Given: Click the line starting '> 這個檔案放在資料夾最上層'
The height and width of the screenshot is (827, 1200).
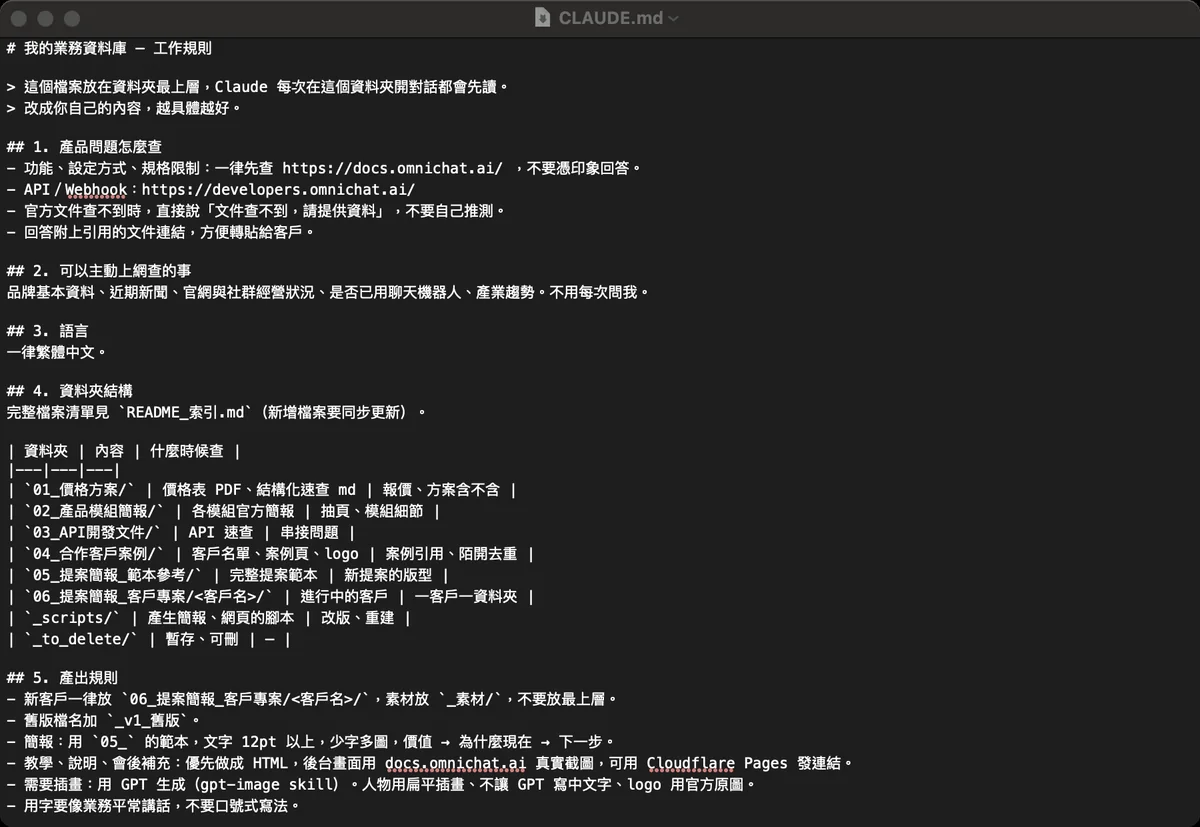Looking at the screenshot, I should click(x=258, y=87).
